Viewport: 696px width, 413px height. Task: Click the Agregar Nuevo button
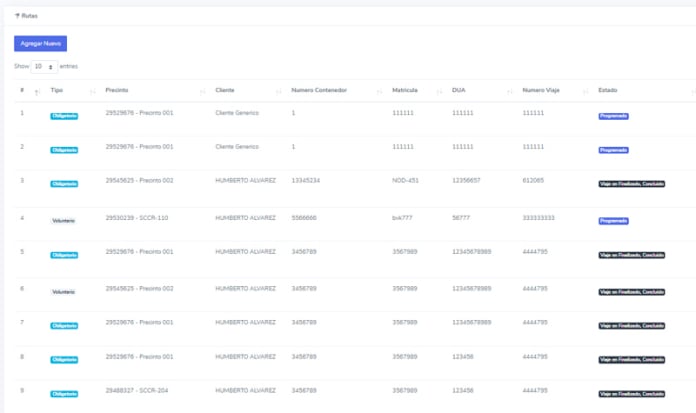click(x=40, y=44)
